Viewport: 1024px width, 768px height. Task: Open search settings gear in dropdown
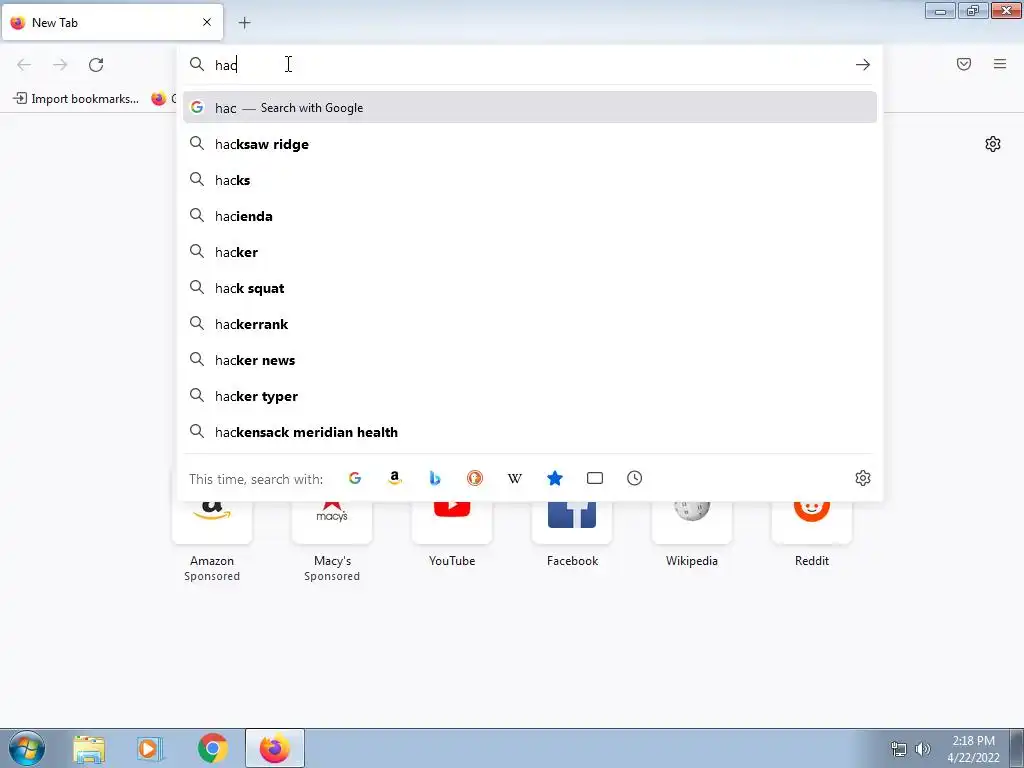[863, 478]
